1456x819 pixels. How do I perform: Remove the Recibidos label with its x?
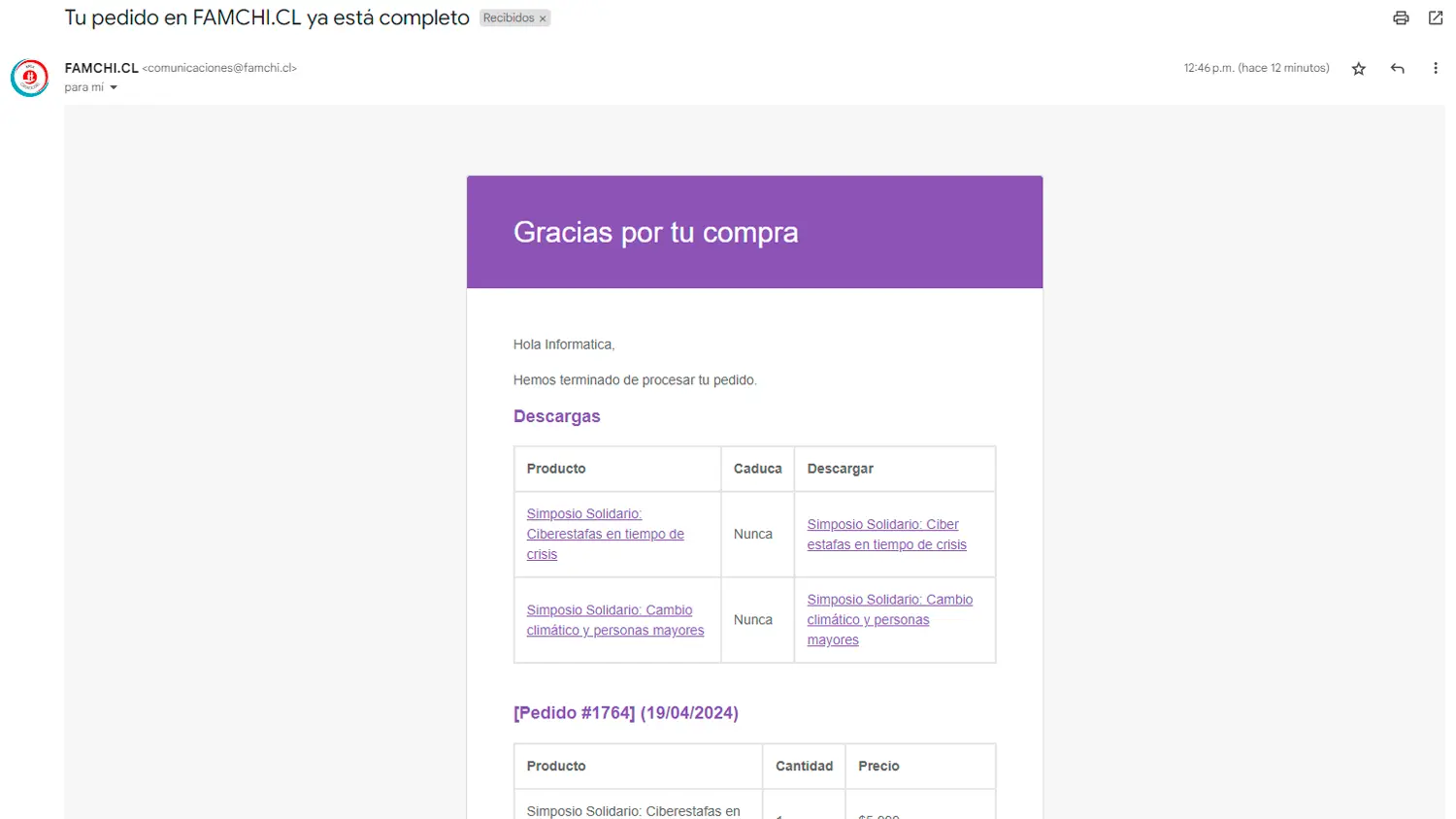543,18
